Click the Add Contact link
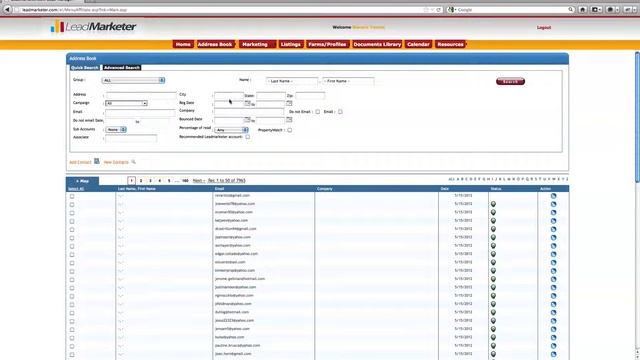 pyautogui.click(x=80, y=162)
